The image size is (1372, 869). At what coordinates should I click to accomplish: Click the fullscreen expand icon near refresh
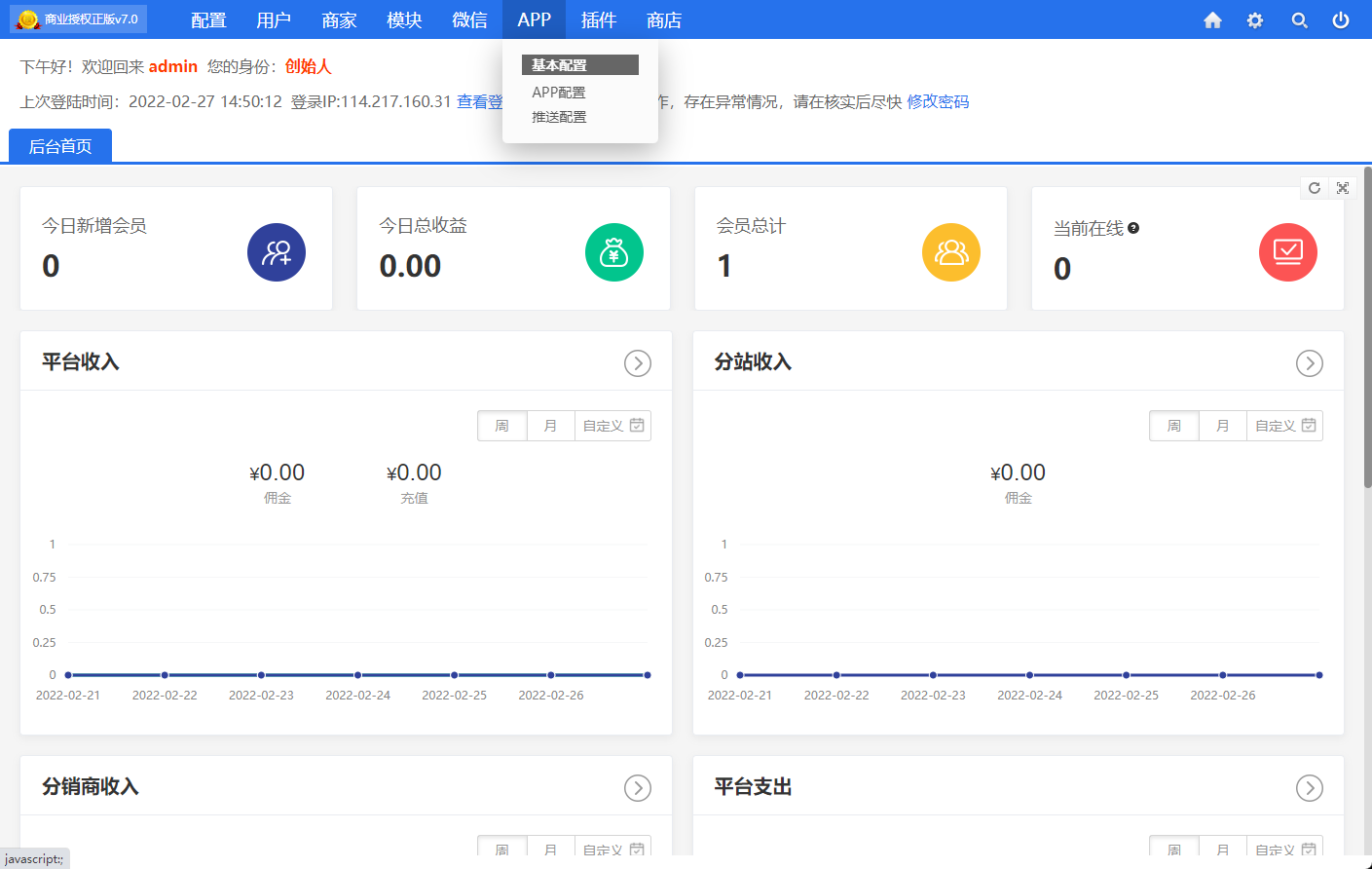[x=1343, y=188]
